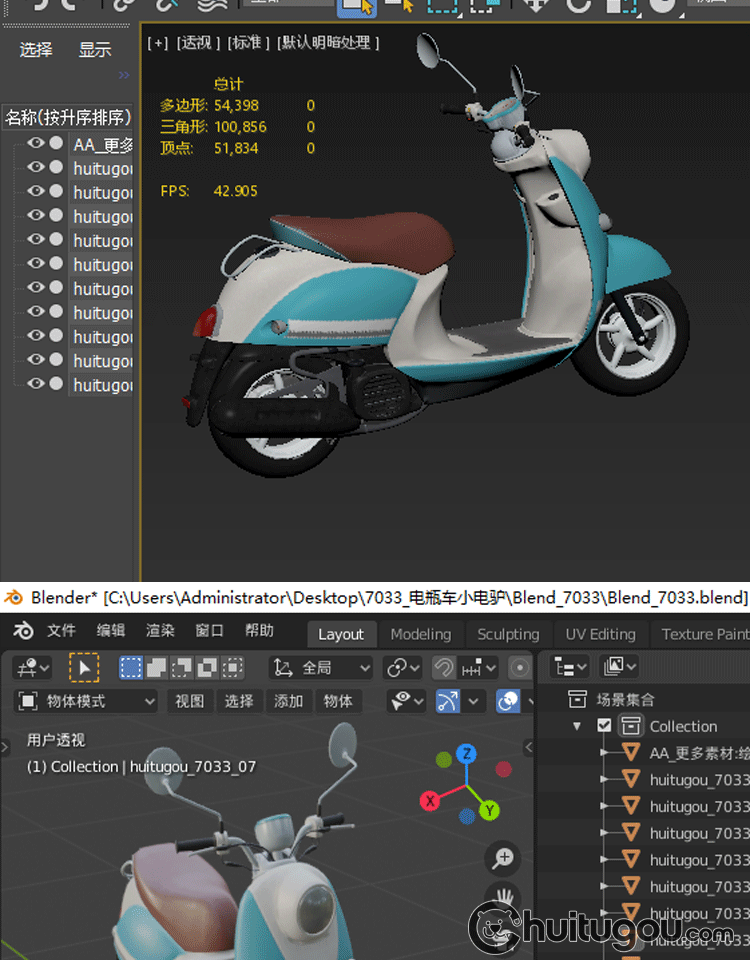Click the proportional editing circle icon
The image size is (750, 960).
(x=519, y=667)
